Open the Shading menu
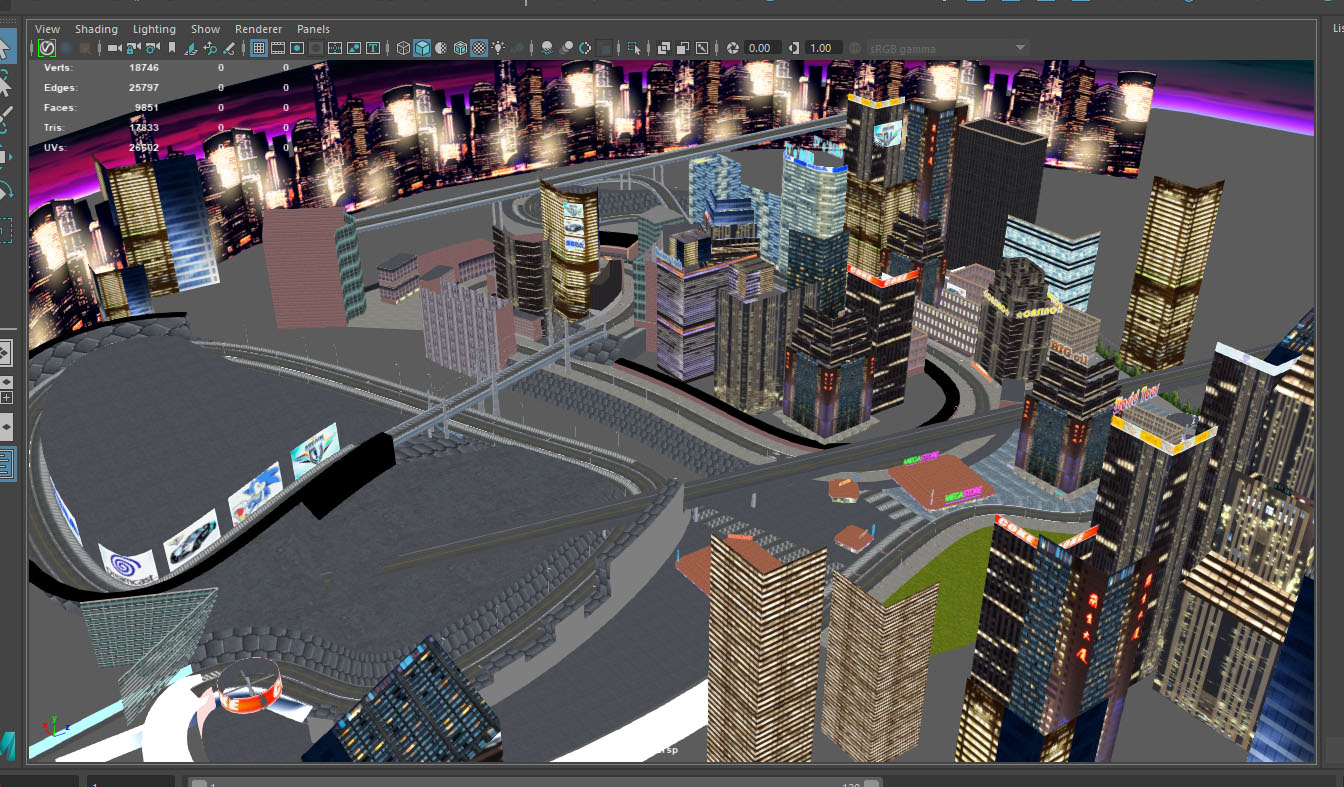1344x787 pixels. point(96,29)
